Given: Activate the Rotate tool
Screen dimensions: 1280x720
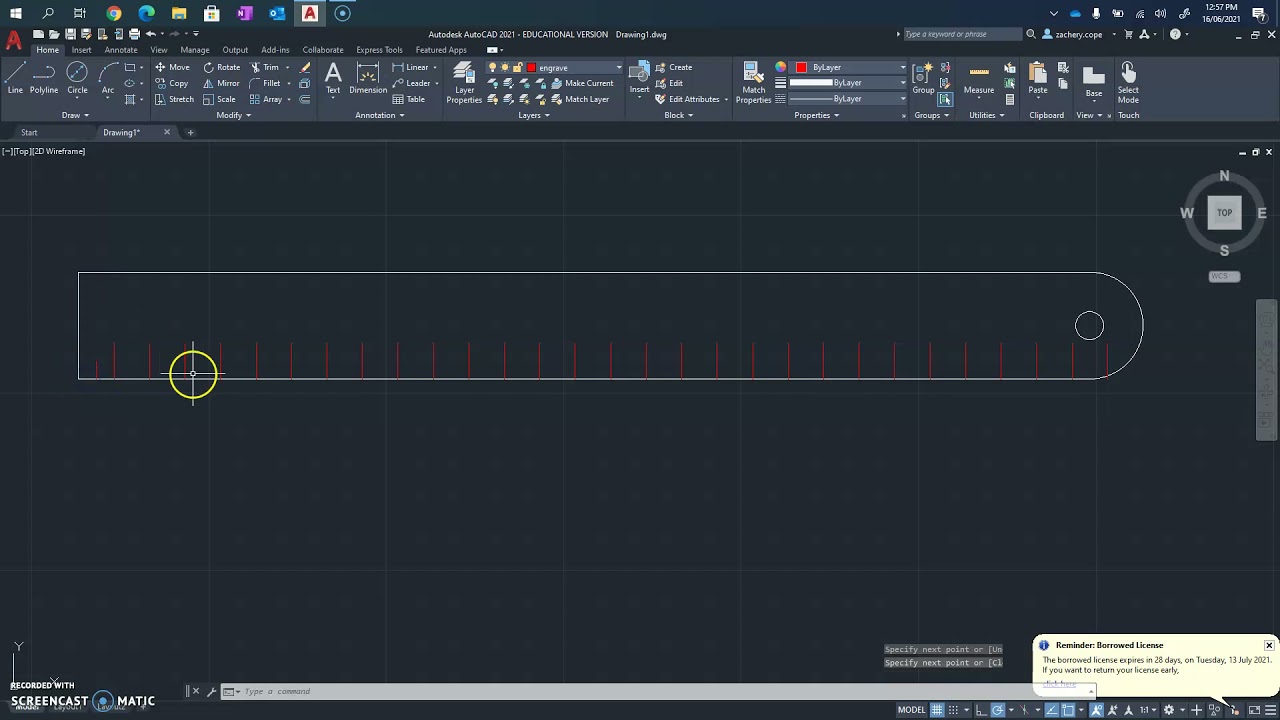Looking at the screenshot, I should pos(221,67).
